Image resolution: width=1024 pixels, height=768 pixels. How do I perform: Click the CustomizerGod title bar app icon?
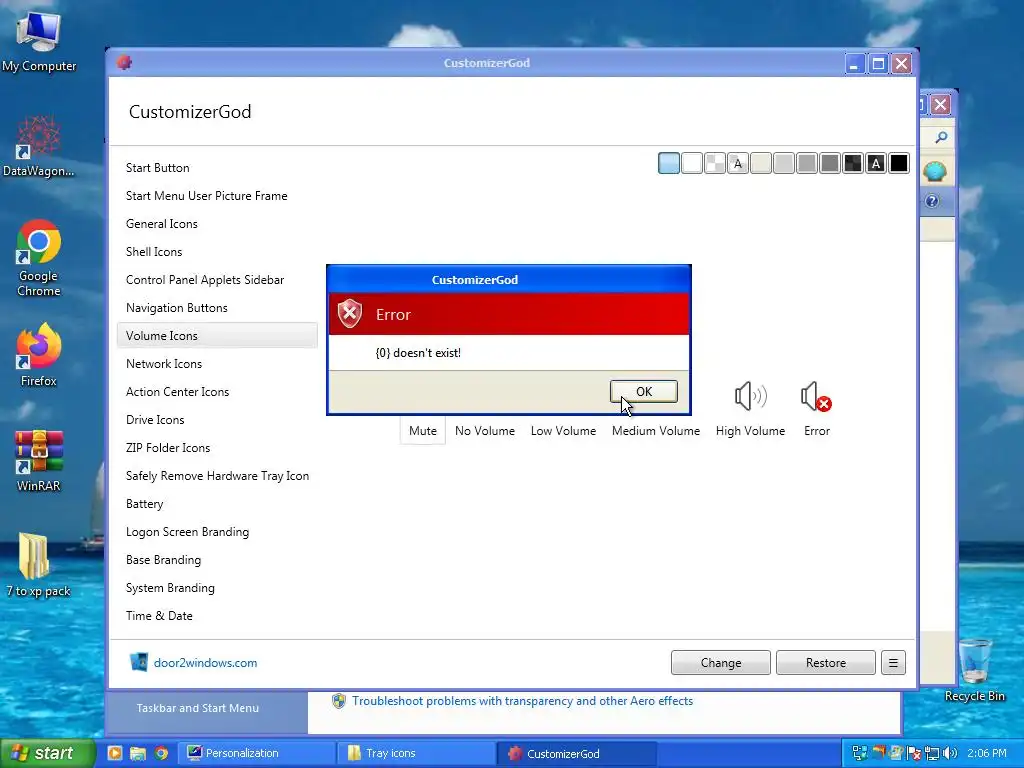coord(124,63)
